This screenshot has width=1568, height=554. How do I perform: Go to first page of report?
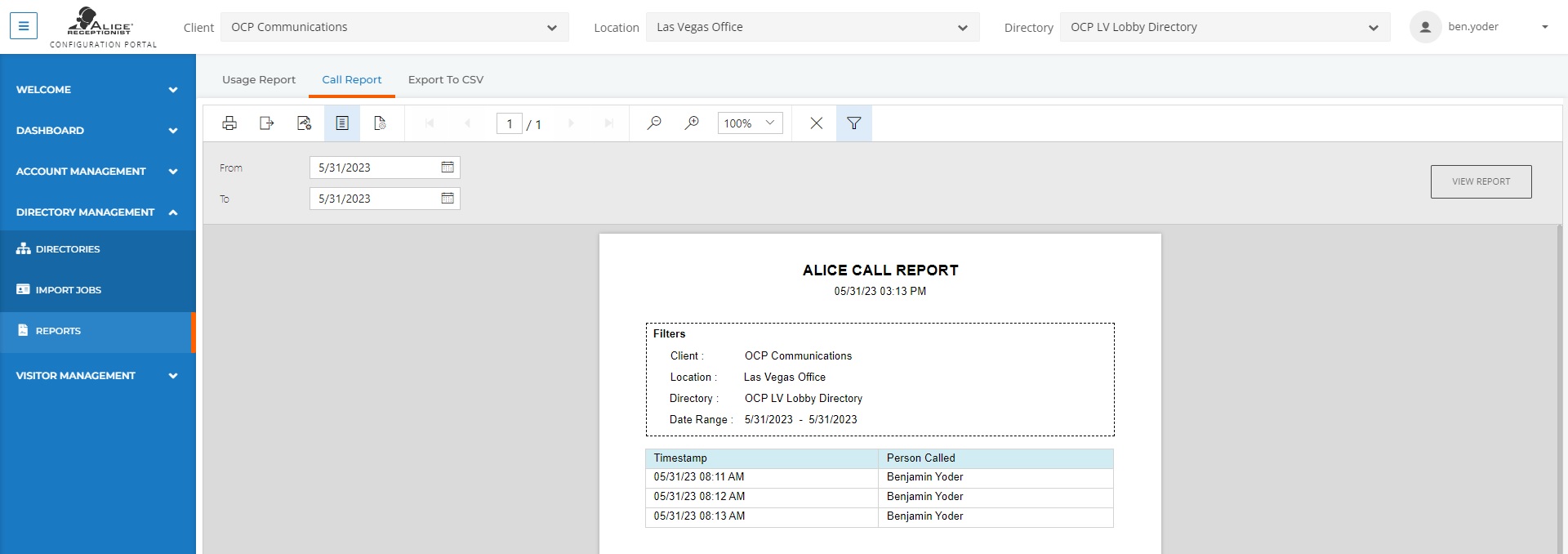430,123
